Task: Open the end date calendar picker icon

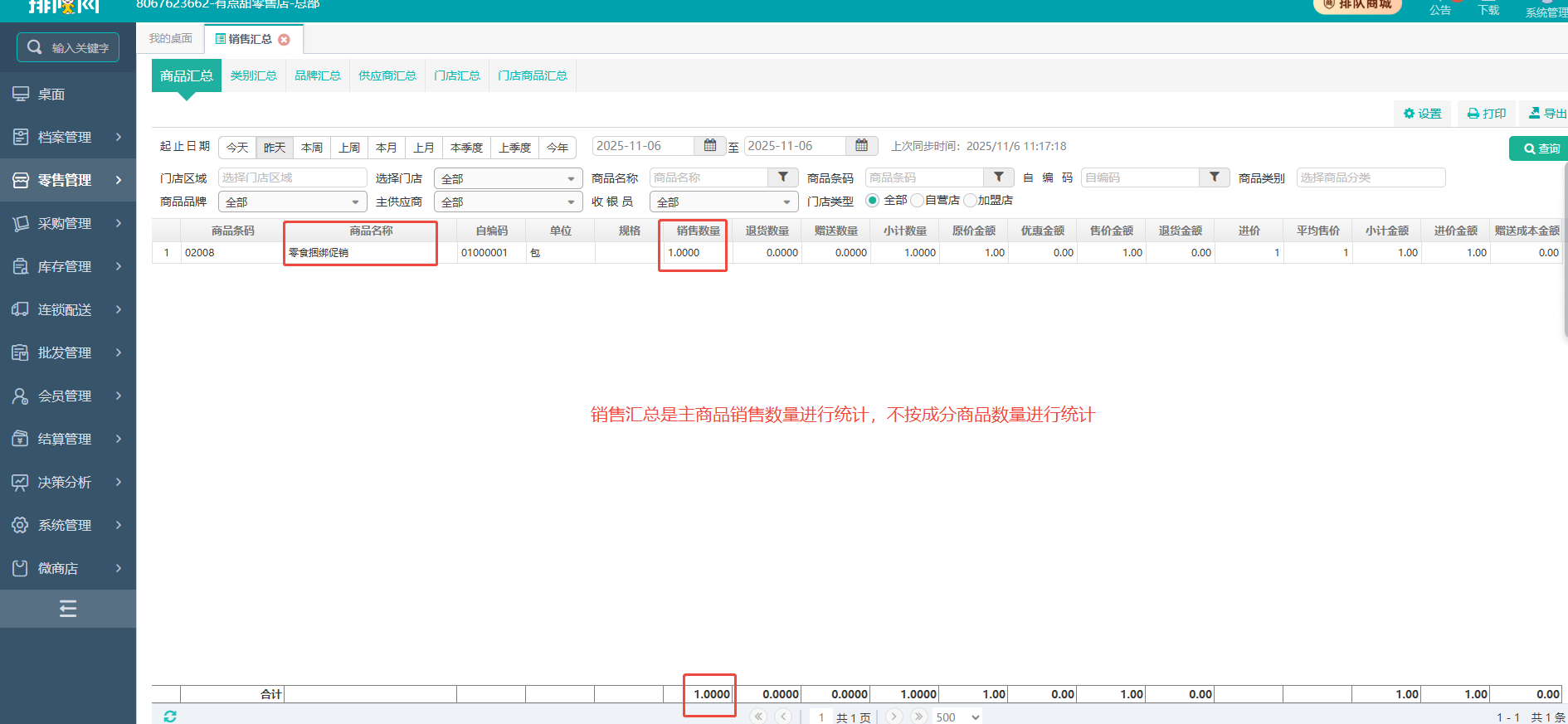Action: 861,146
